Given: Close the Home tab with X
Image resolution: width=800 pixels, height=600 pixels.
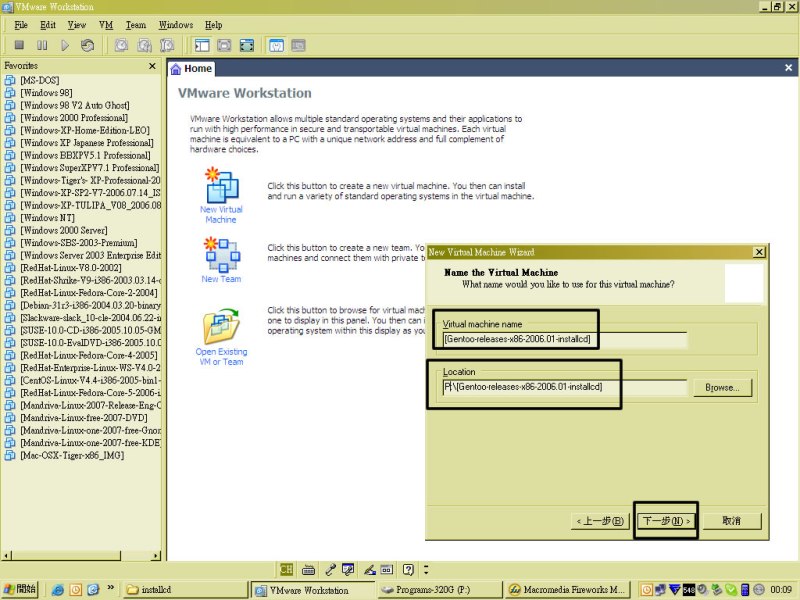Looking at the screenshot, I should tap(788, 67).
